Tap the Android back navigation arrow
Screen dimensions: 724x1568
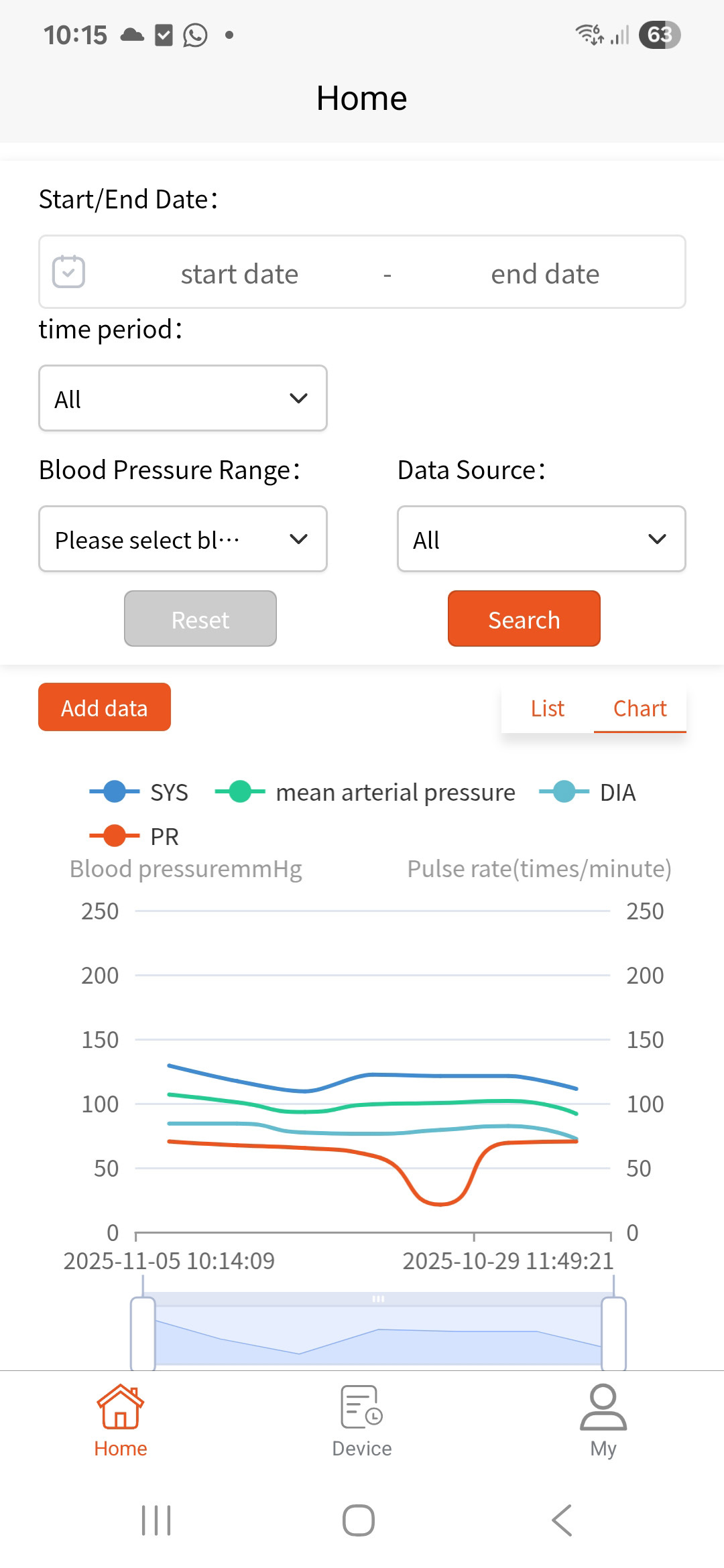[562, 1520]
